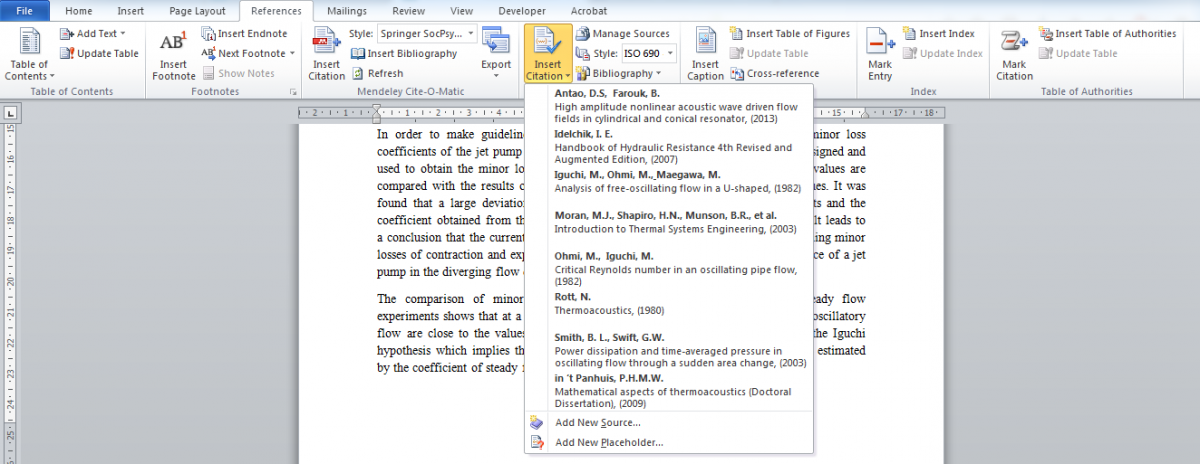Click Update Index
This screenshot has height=464, width=1200.
(x=943, y=53)
